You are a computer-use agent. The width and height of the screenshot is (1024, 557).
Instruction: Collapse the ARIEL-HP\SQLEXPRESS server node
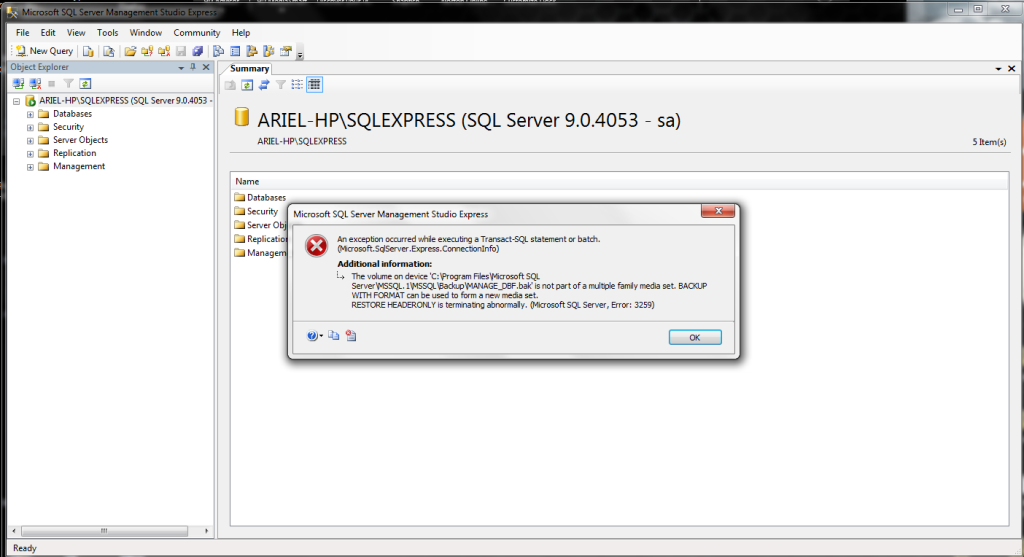pos(17,101)
